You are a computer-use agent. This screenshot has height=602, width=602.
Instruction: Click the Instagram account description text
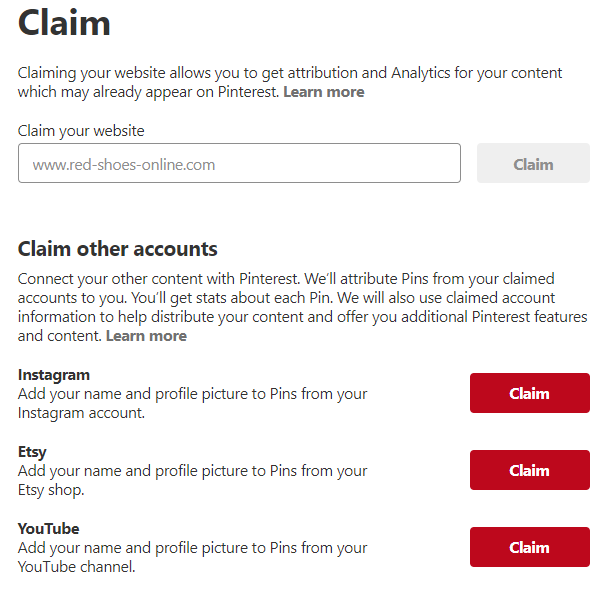(x=192, y=403)
